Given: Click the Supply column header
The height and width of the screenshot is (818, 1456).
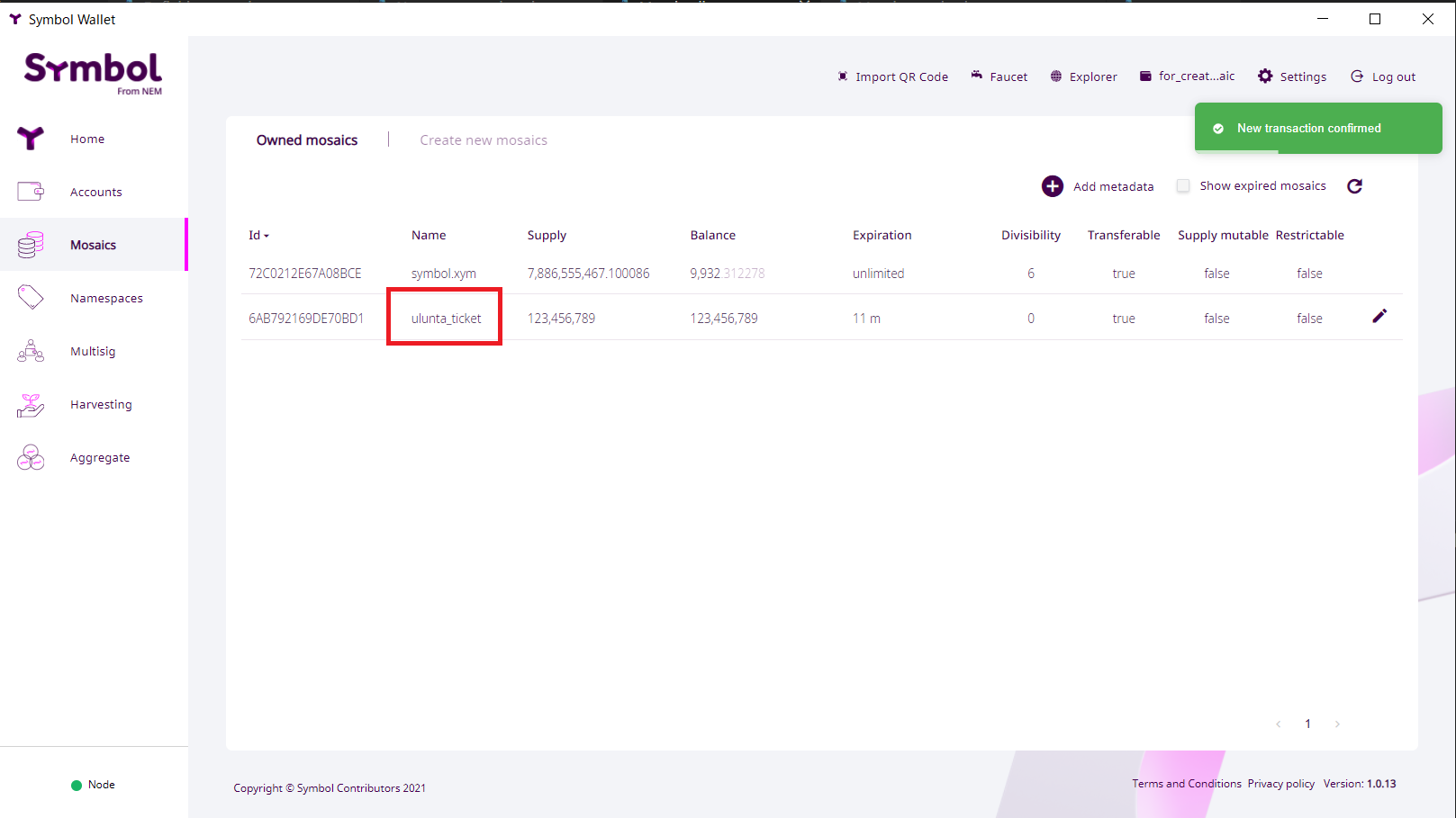Looking at the screenshot, I should (x=547, y=236).
